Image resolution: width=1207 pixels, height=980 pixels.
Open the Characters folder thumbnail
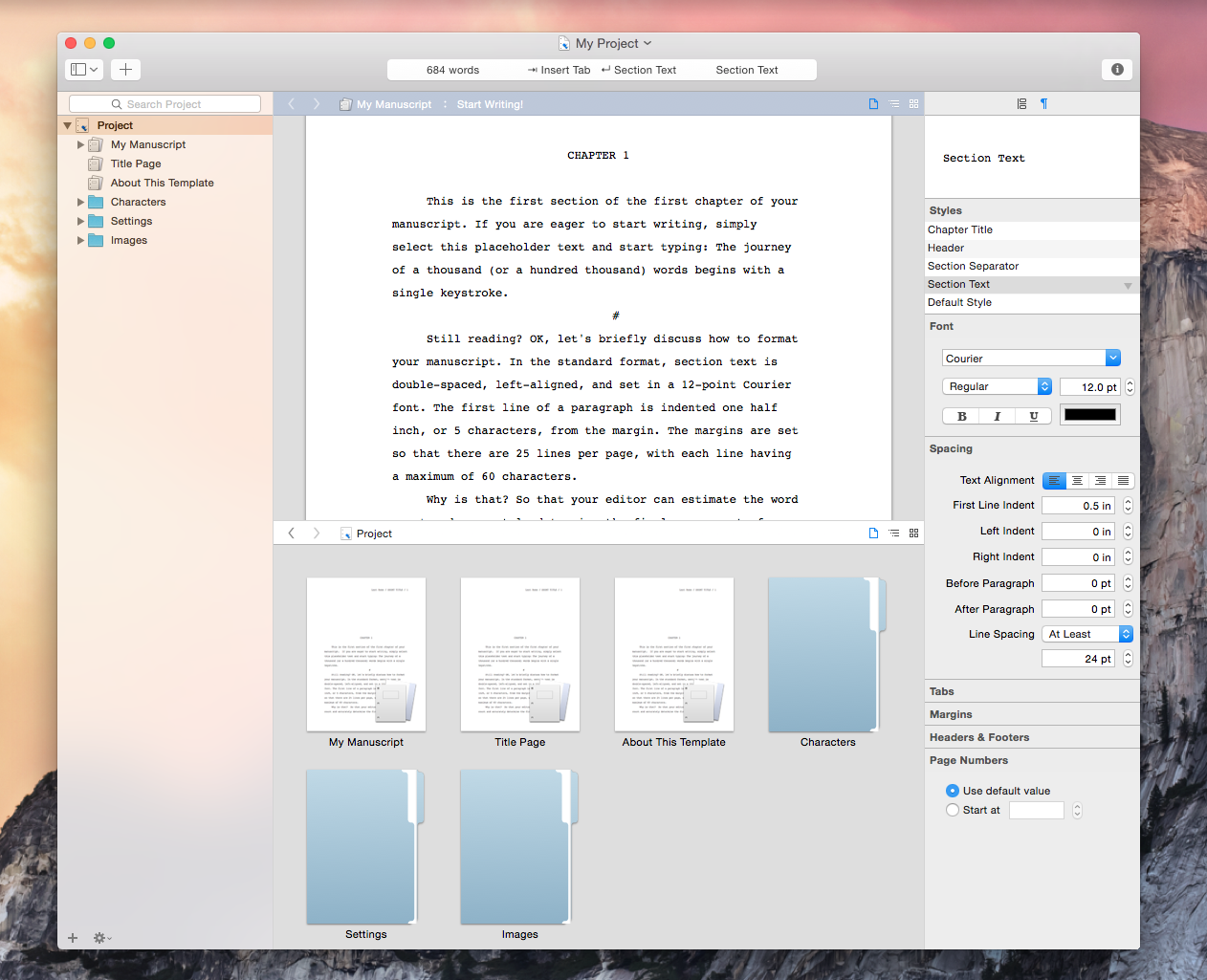coord(827,654)
